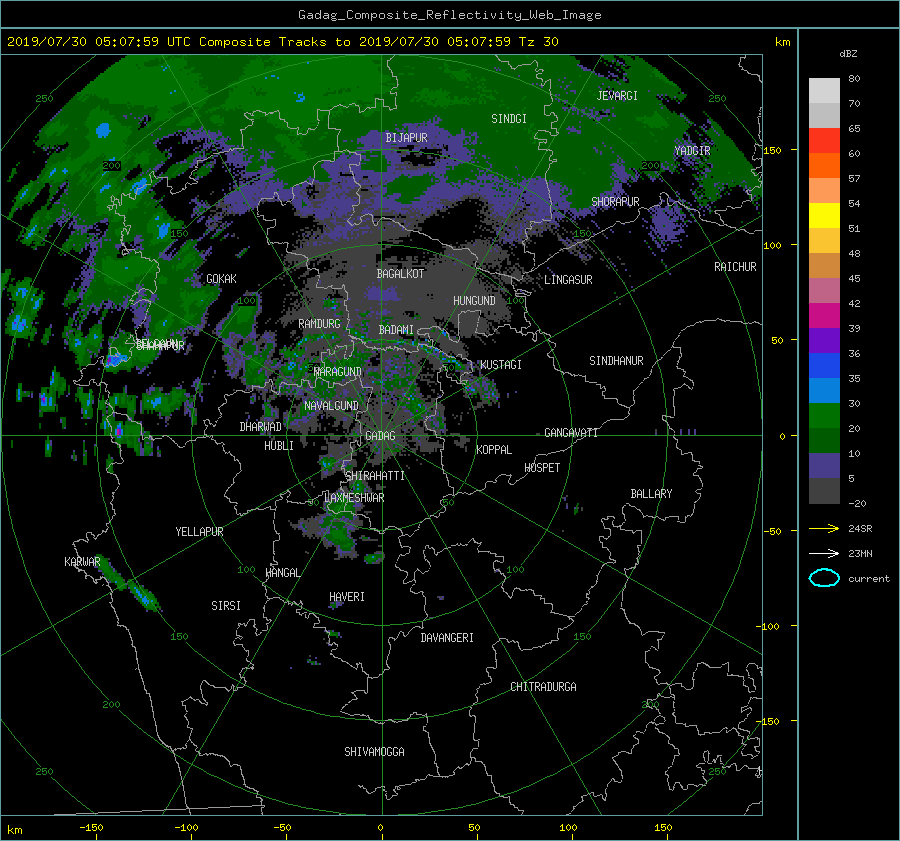Select the 51-54 dBZ yellow swatch
The image size is (900, 841).
click(x=824, y=216)
